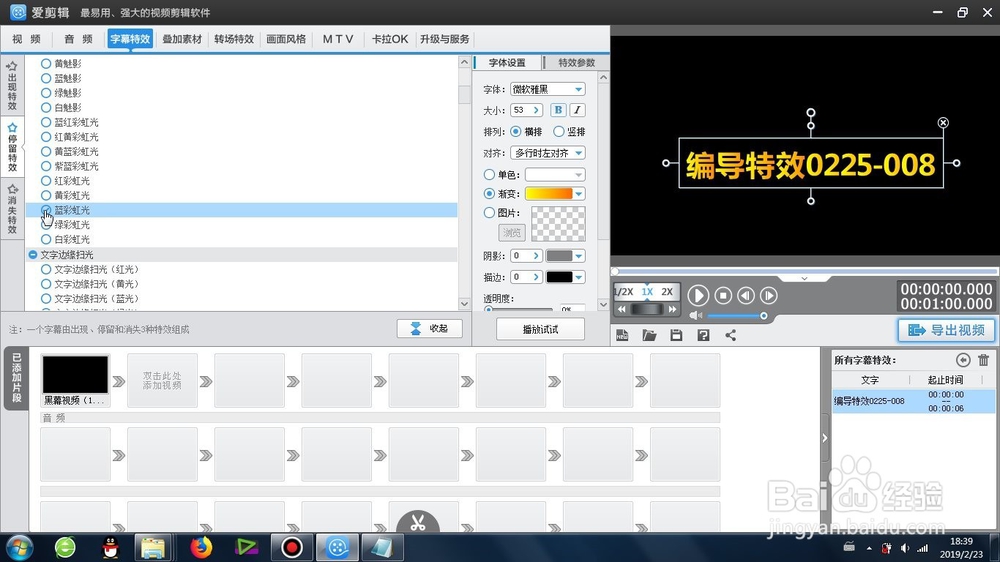Open the file explorer taskbar icon
The height and width of the screenshot is (562, 1000).
(x=153, y=547)
